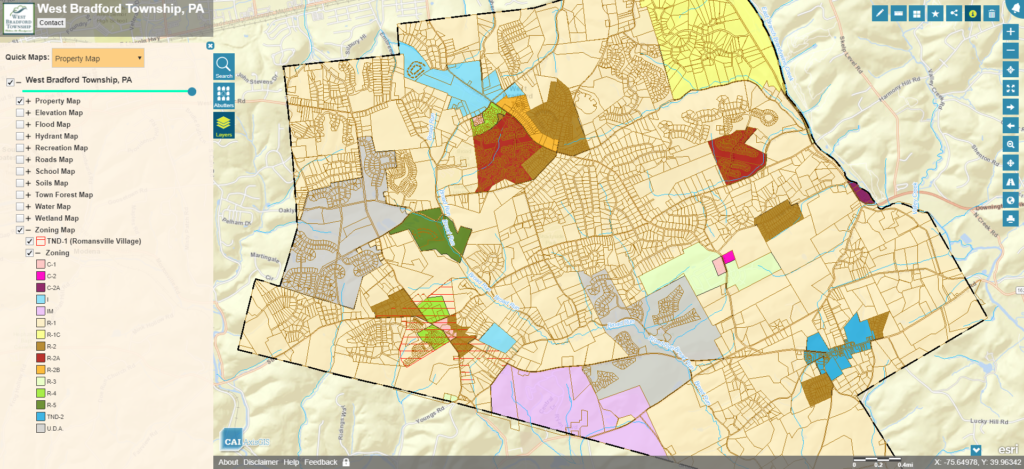Uncheck the Zoning Map layer
This screenshot has width=1024, height=469.
tap(20, 231)
